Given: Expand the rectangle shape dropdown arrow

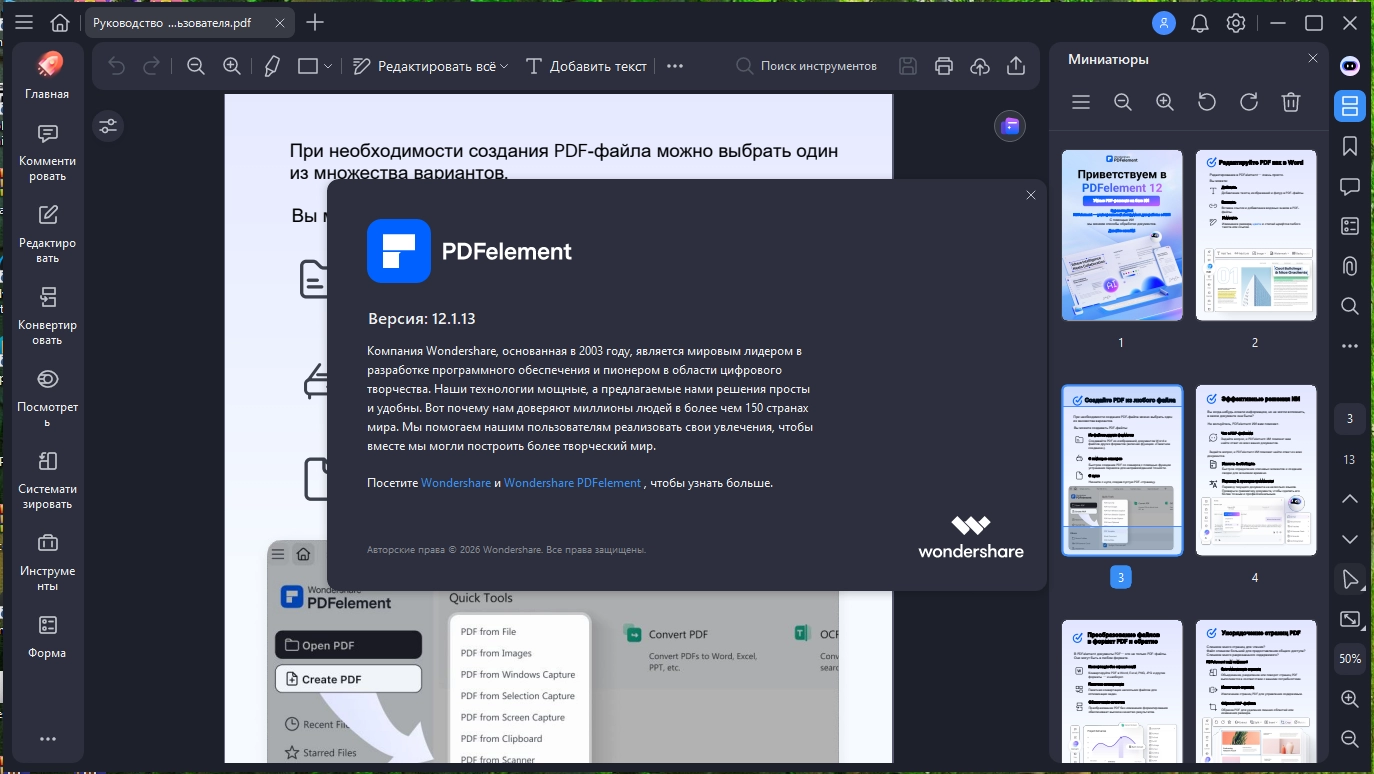Looking at the screenshot, I should pos(329,66).
